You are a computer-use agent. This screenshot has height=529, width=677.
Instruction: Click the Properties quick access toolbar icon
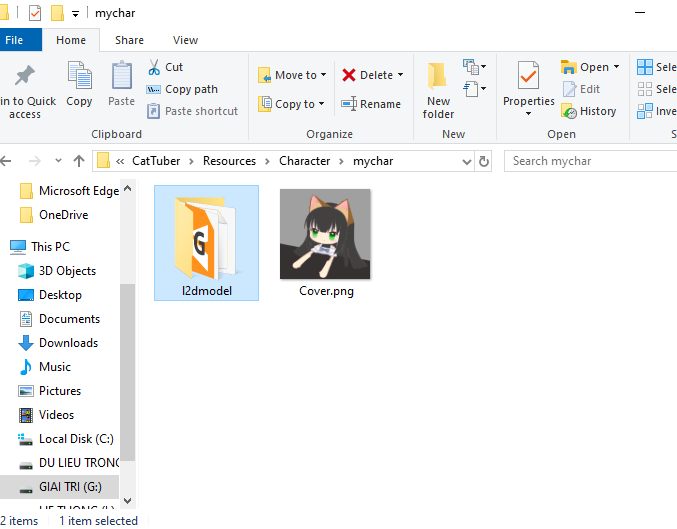35,13
